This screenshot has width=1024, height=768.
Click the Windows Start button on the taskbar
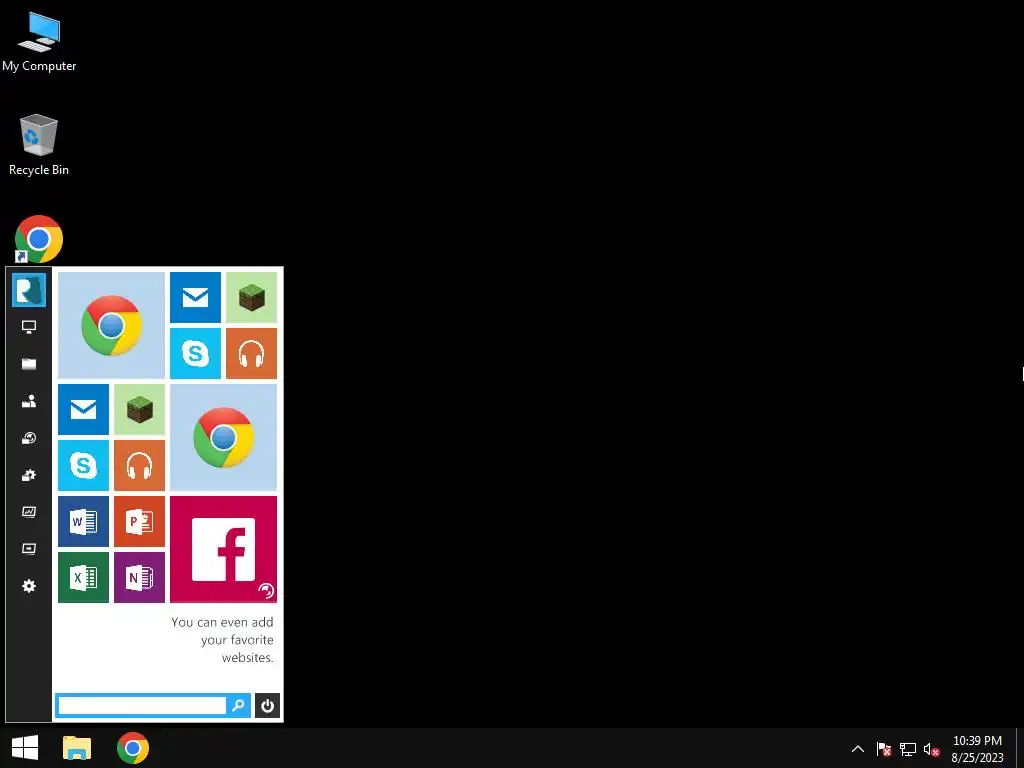pyautogui.click(x=25, y=748)
